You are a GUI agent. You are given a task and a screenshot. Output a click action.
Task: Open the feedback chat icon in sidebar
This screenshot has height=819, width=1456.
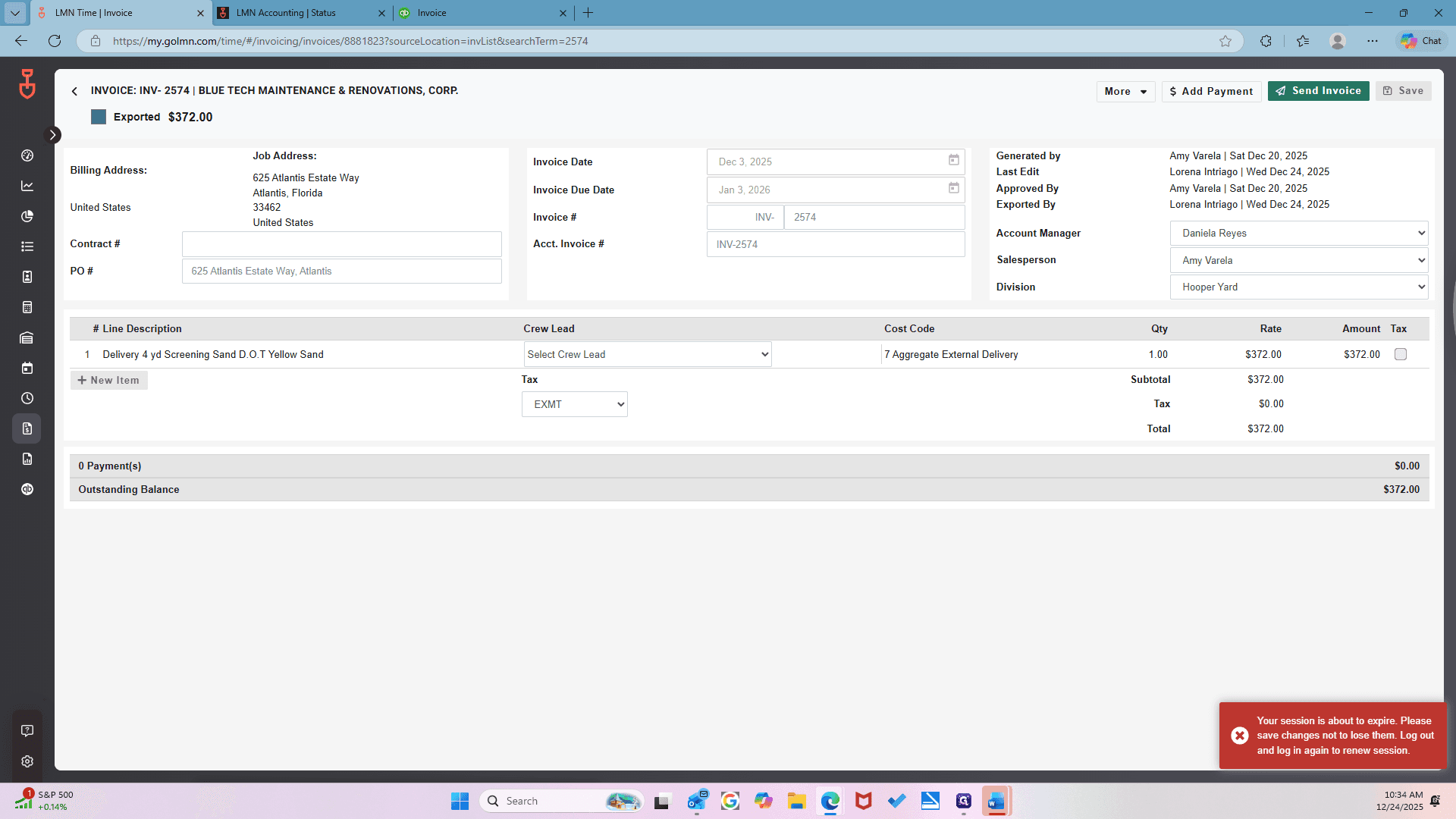coord(27,731)
